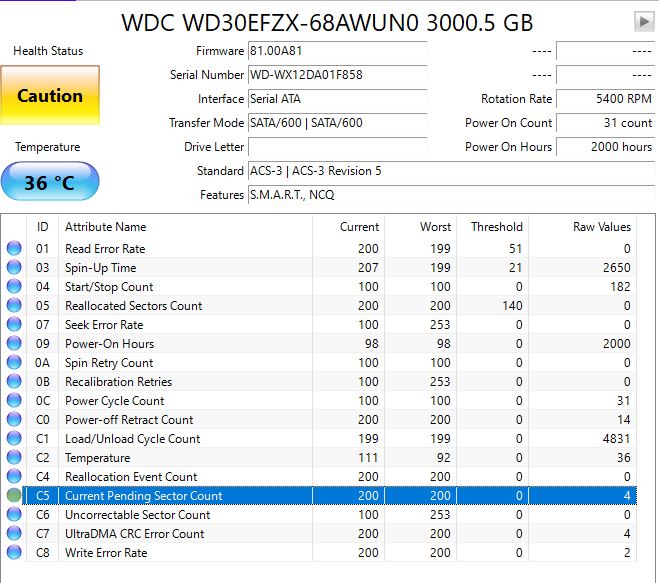Click the Power On Hours value field
The height and width of the screenshot is (583, 659).
605,147
